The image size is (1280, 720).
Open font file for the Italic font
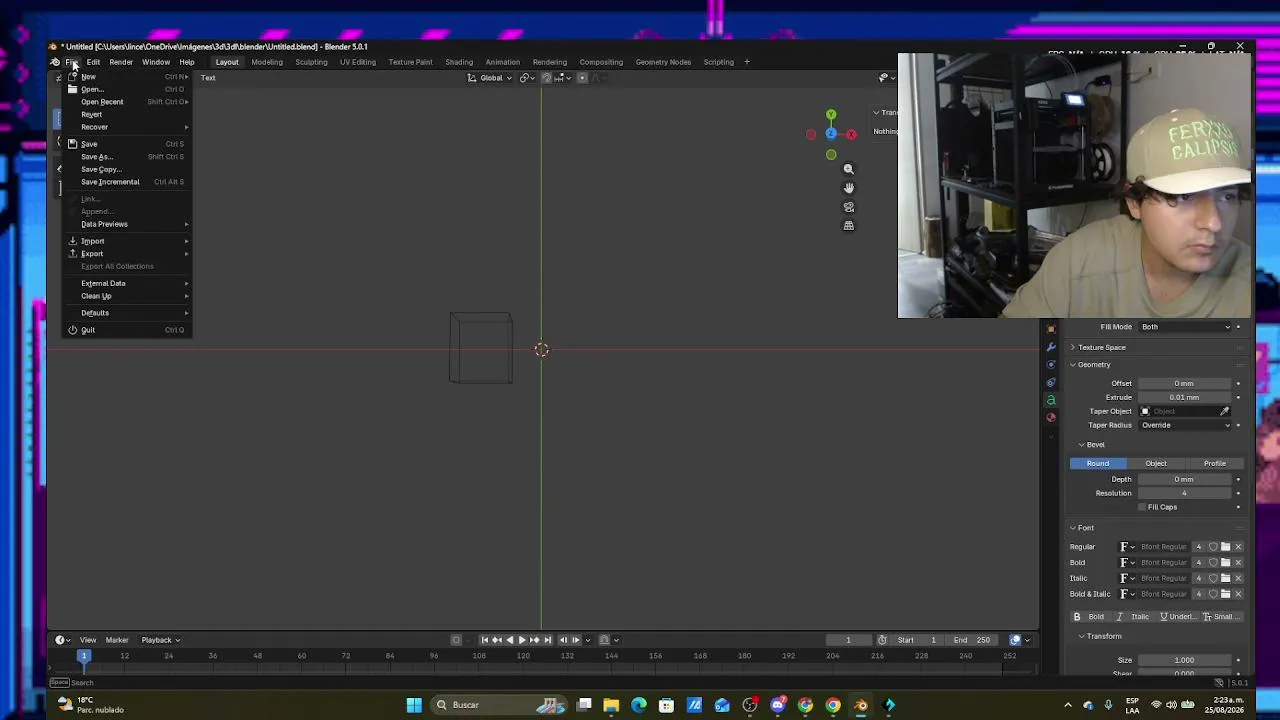(1226, 578)
